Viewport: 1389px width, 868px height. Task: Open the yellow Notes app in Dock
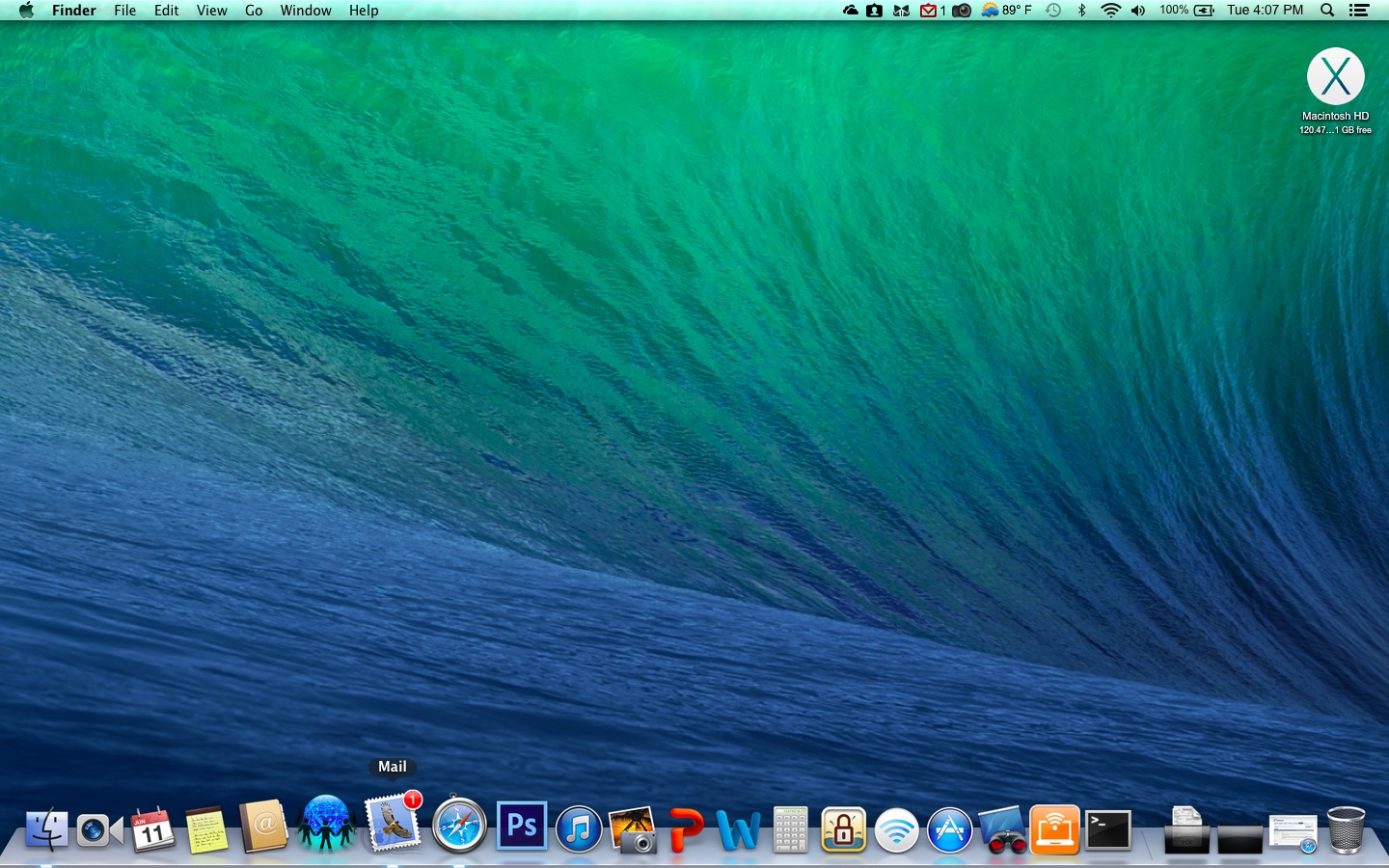pyautogui.click(x=206, y=830)
